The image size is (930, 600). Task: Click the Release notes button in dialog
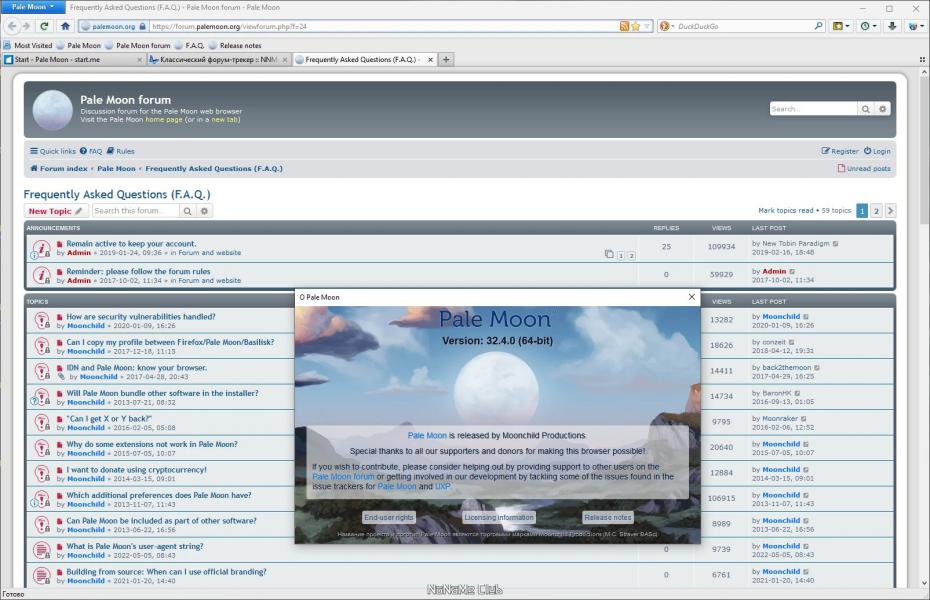(x=608, y=518)
